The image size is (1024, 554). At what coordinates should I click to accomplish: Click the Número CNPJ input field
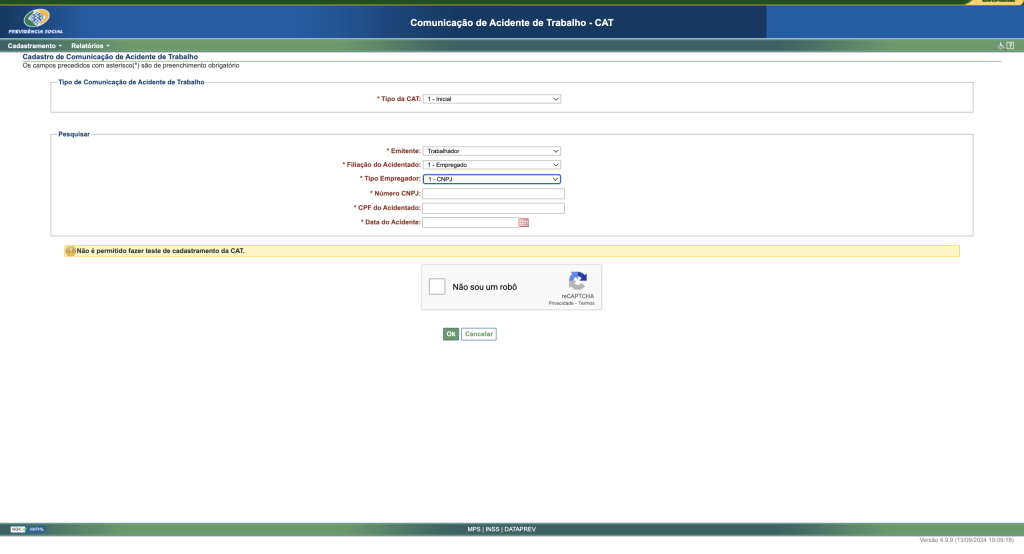point(493,194)
